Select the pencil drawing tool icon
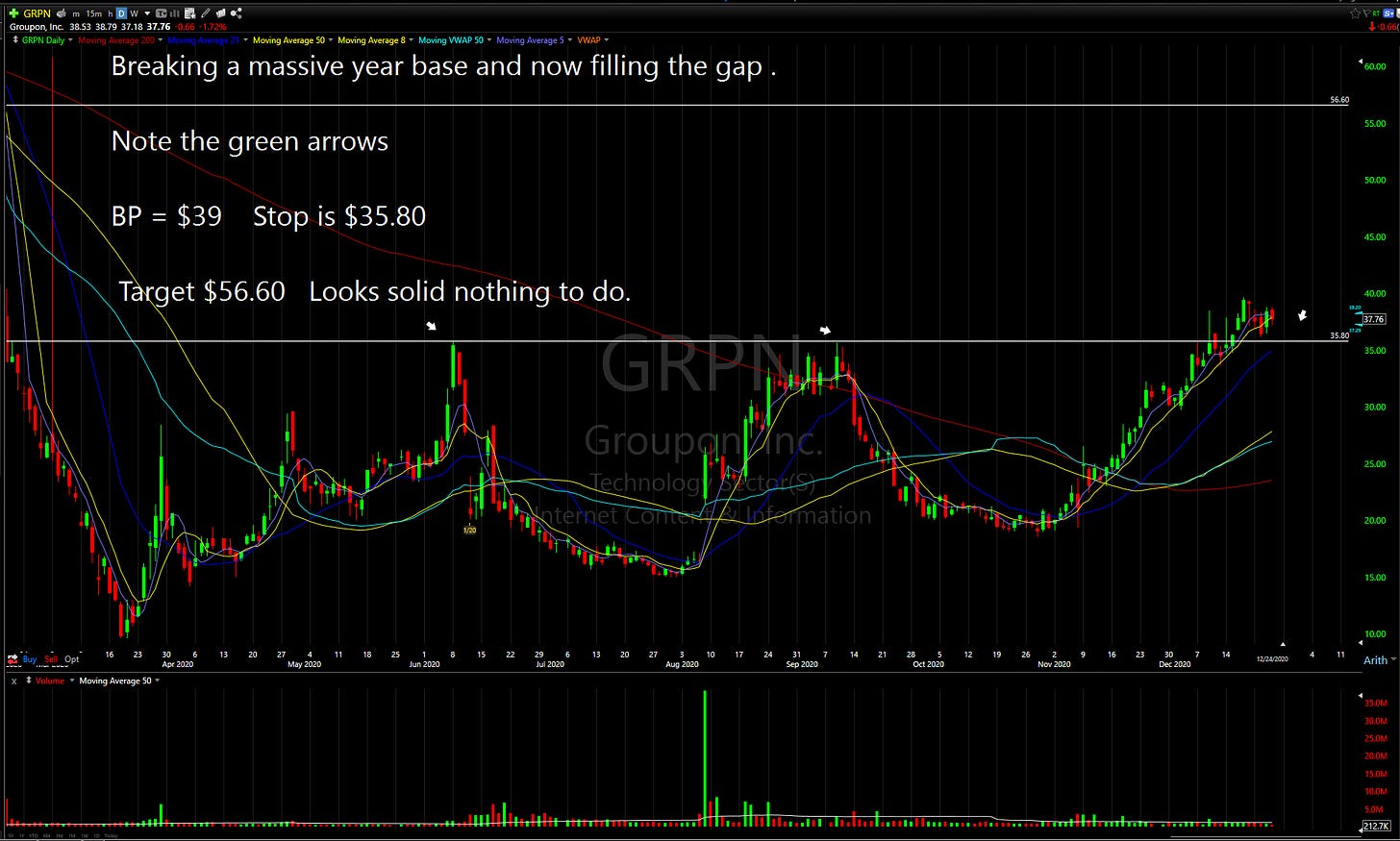 [205, 13]
